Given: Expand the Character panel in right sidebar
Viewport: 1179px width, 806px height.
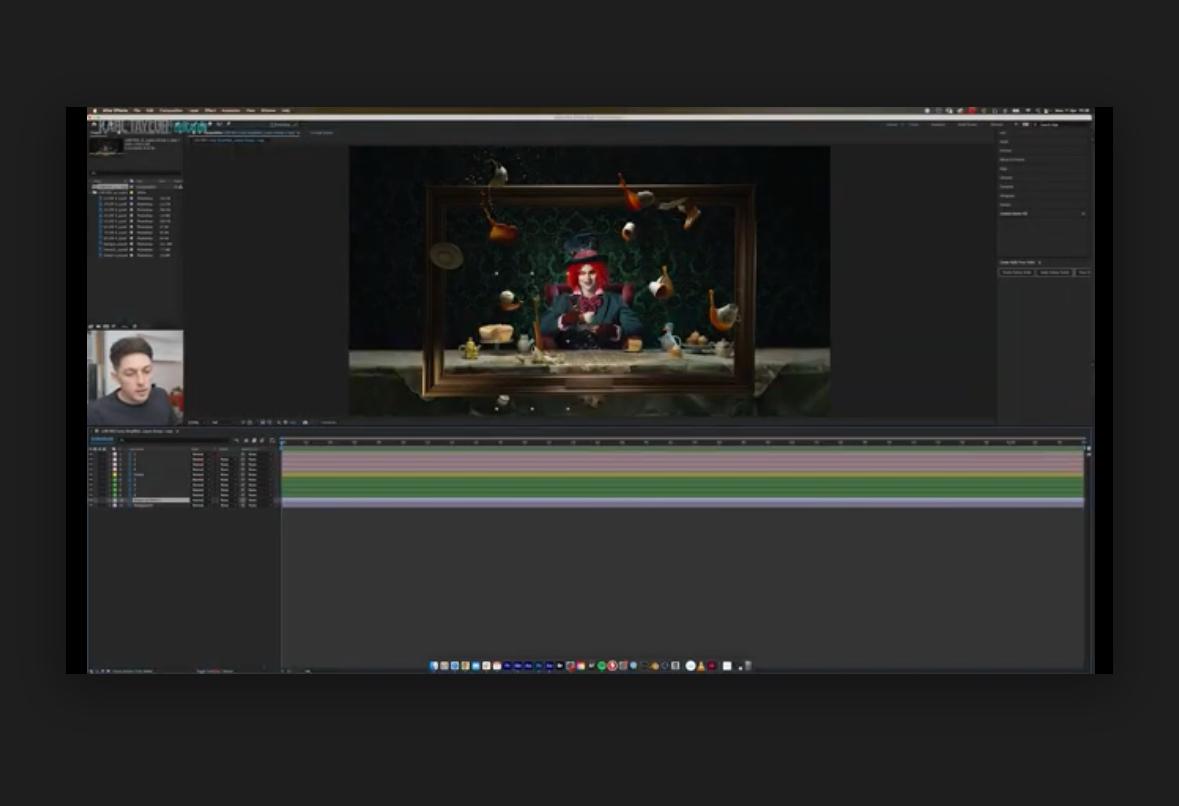Looking at the screenshot, I should point(1006,187).
